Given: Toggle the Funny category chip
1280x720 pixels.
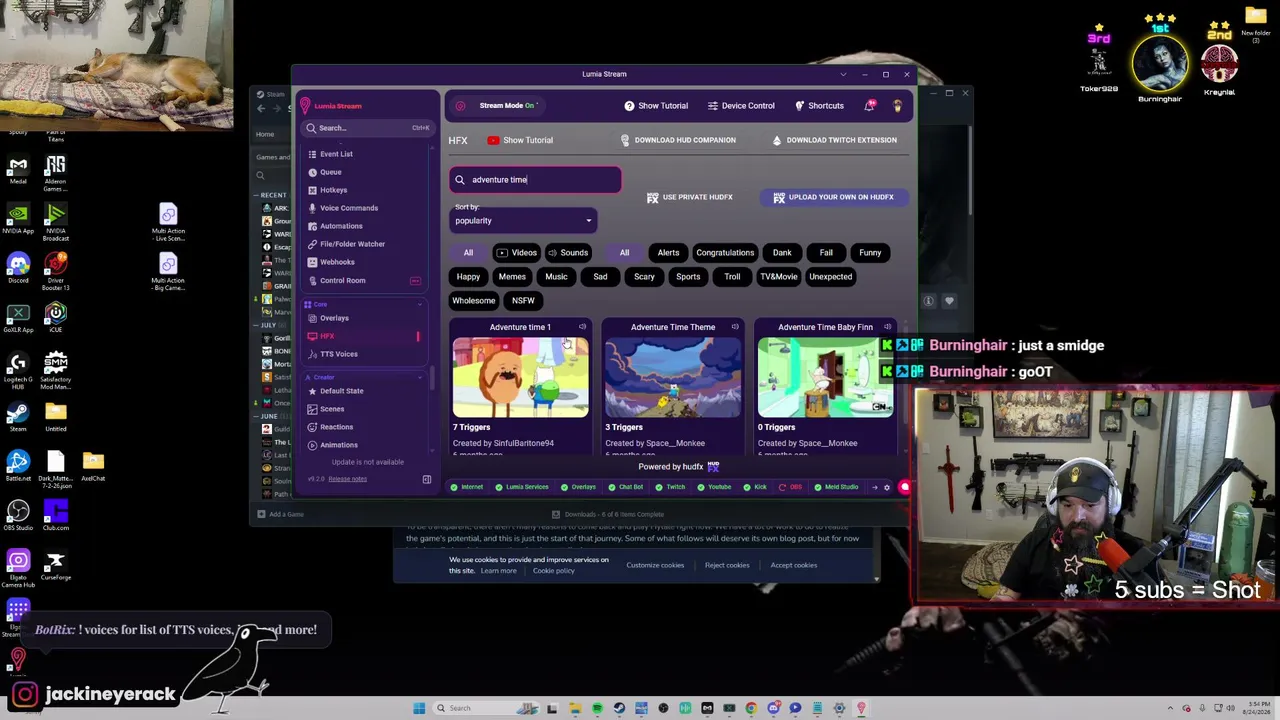Looking at the screenshot, I should (x=870, y=253).
